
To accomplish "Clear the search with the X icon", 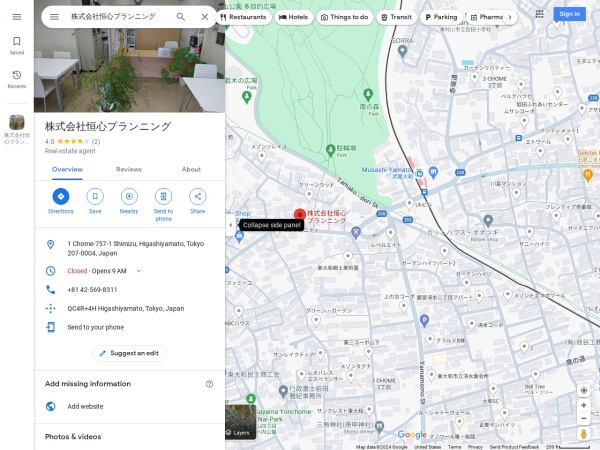I will 205,17.
